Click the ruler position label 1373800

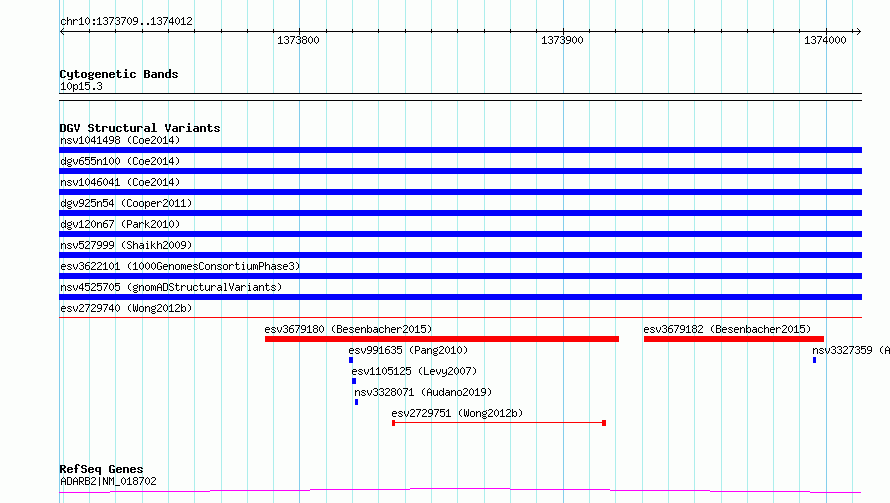[298, 40]
